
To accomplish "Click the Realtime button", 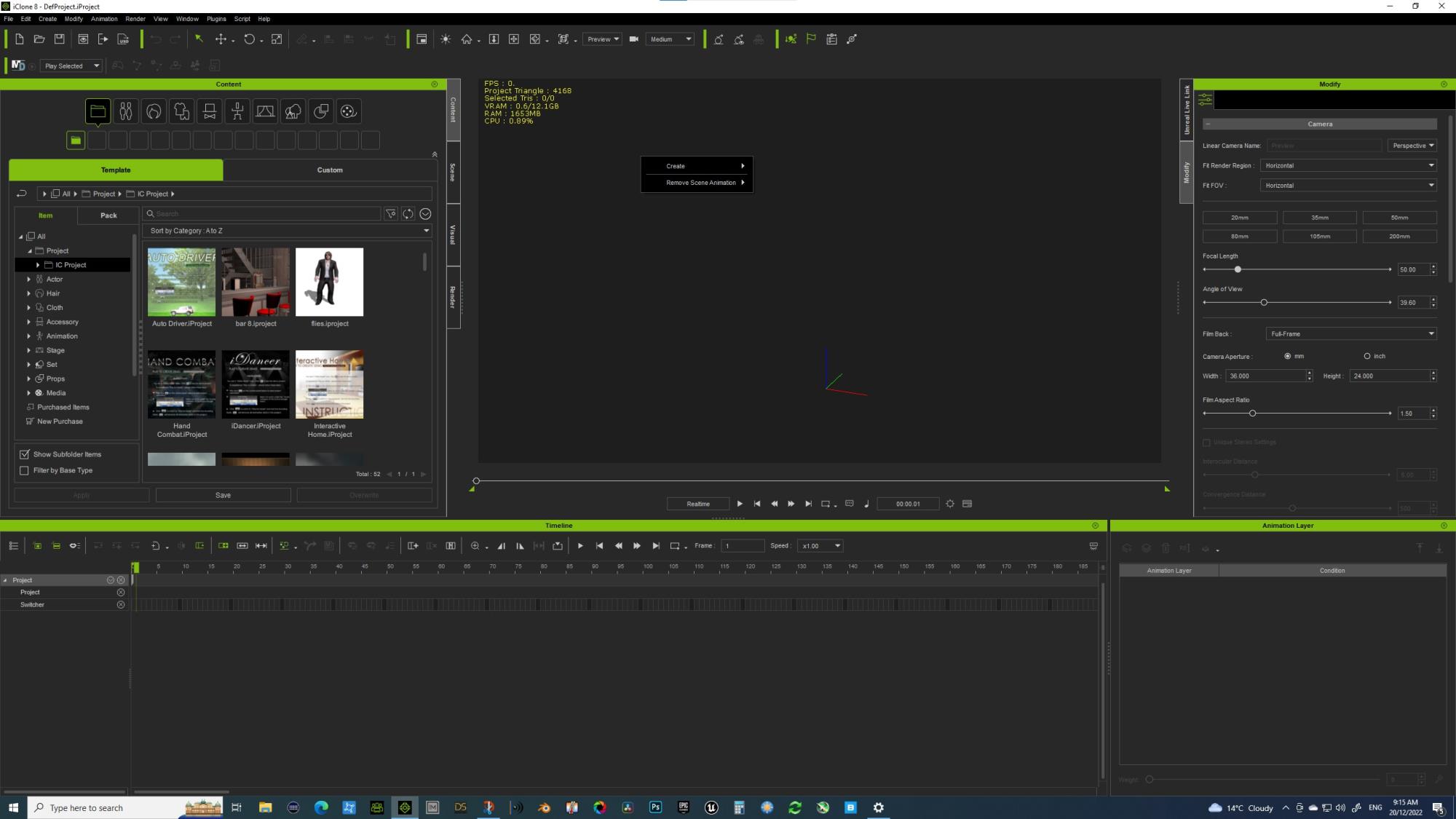I will coord(698,504).
